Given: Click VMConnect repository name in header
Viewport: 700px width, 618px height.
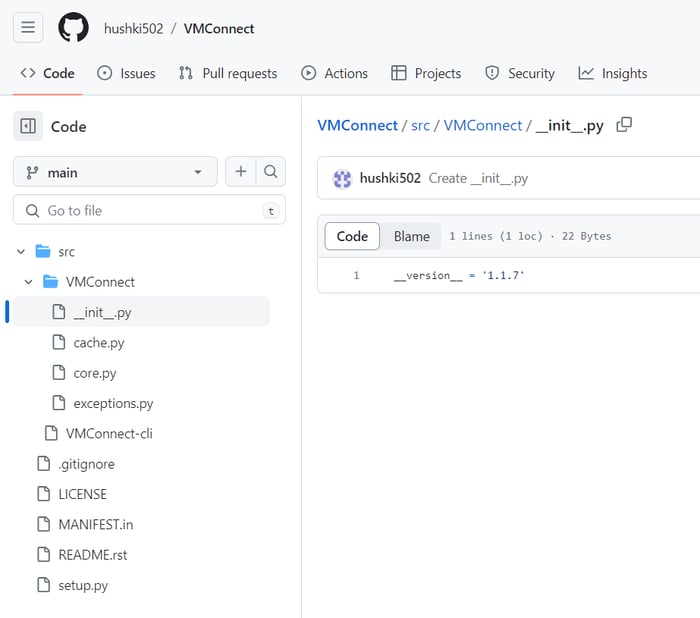Looking at the screenshot, I should tap(219, 29).
